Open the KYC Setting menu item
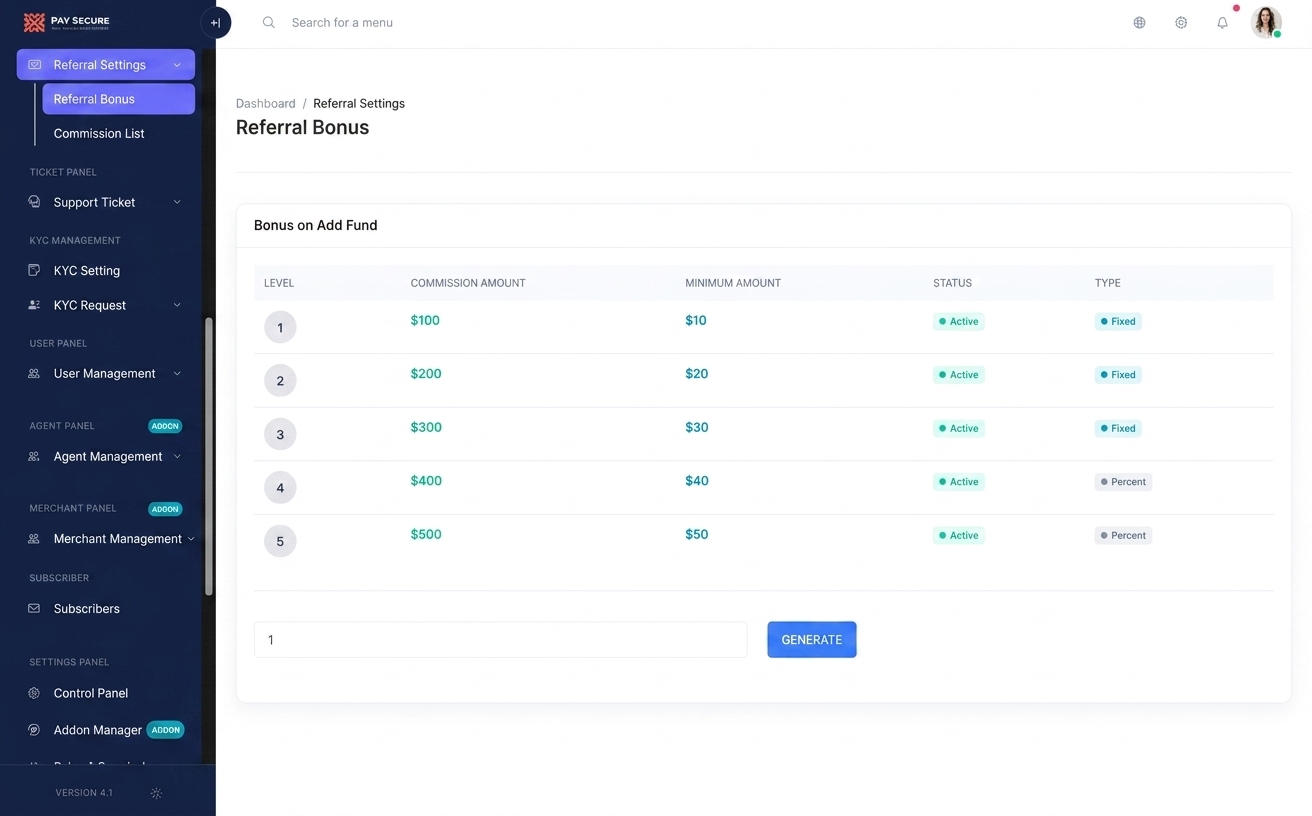 pos(87,271)
